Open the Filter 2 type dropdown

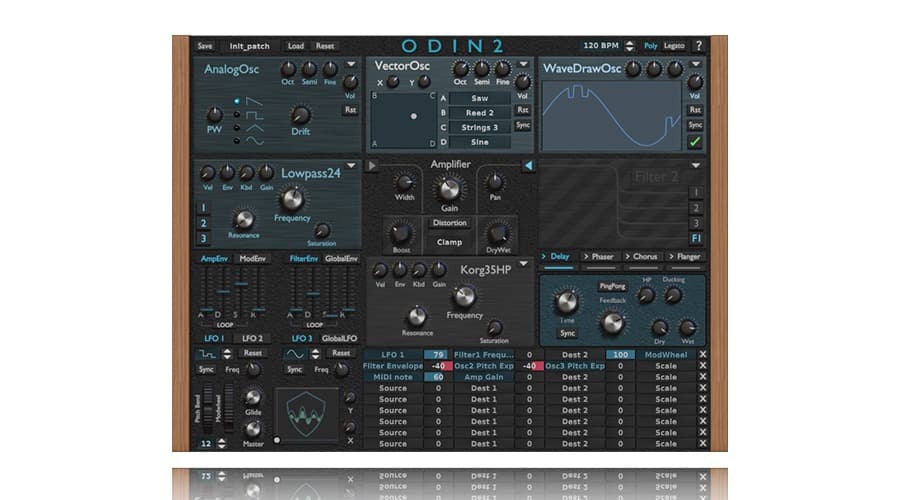(x=696, y=166)
